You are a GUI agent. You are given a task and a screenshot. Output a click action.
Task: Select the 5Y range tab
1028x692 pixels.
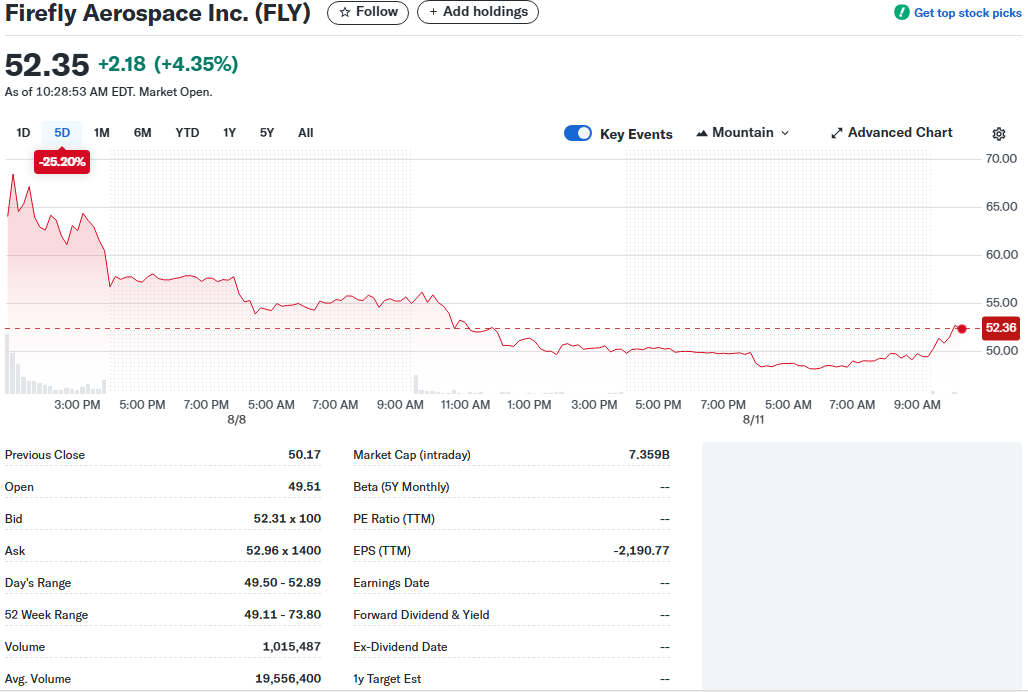pos(267,133)
